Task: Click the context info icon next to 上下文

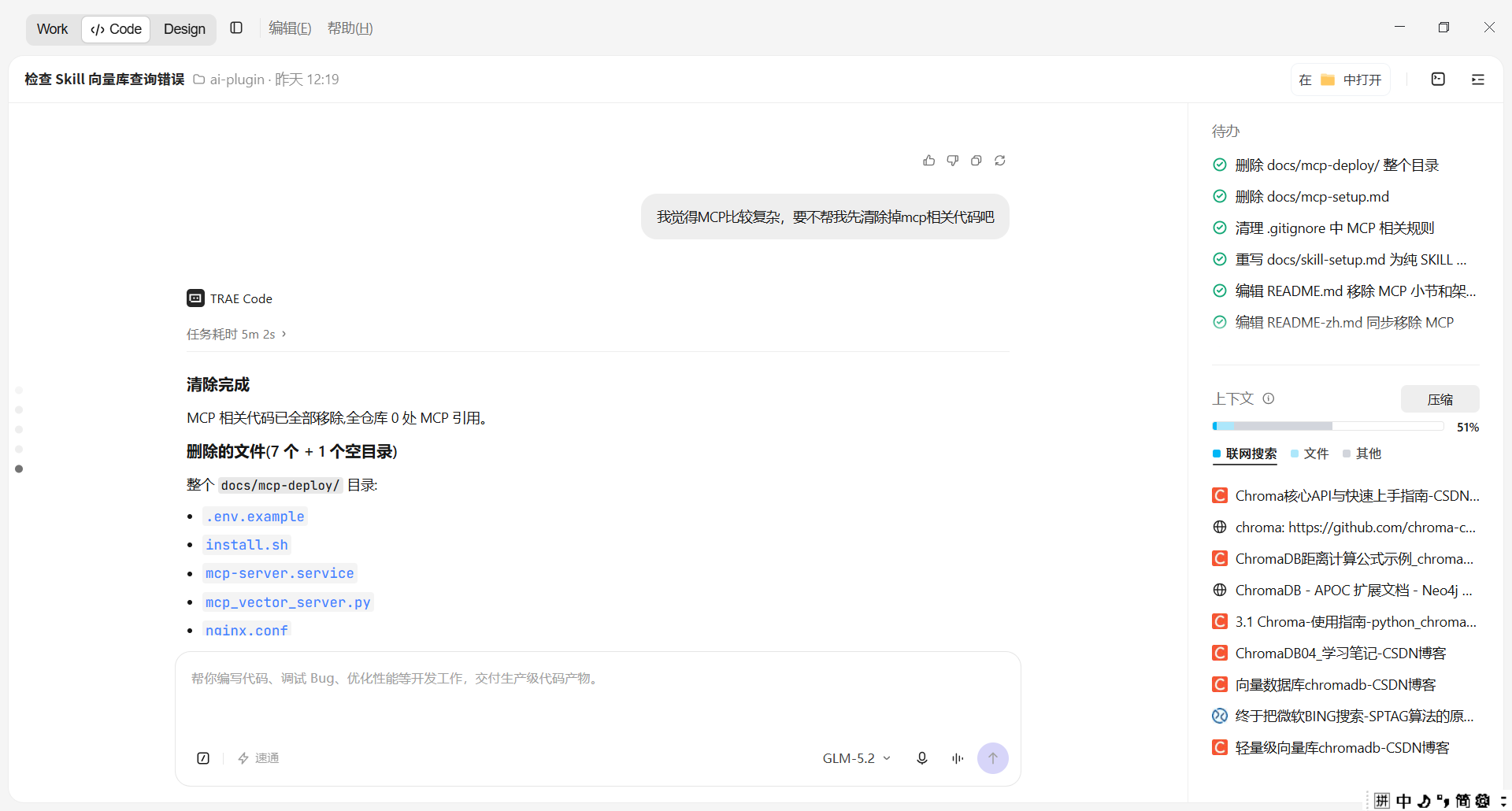Action: pos(1269,398)
